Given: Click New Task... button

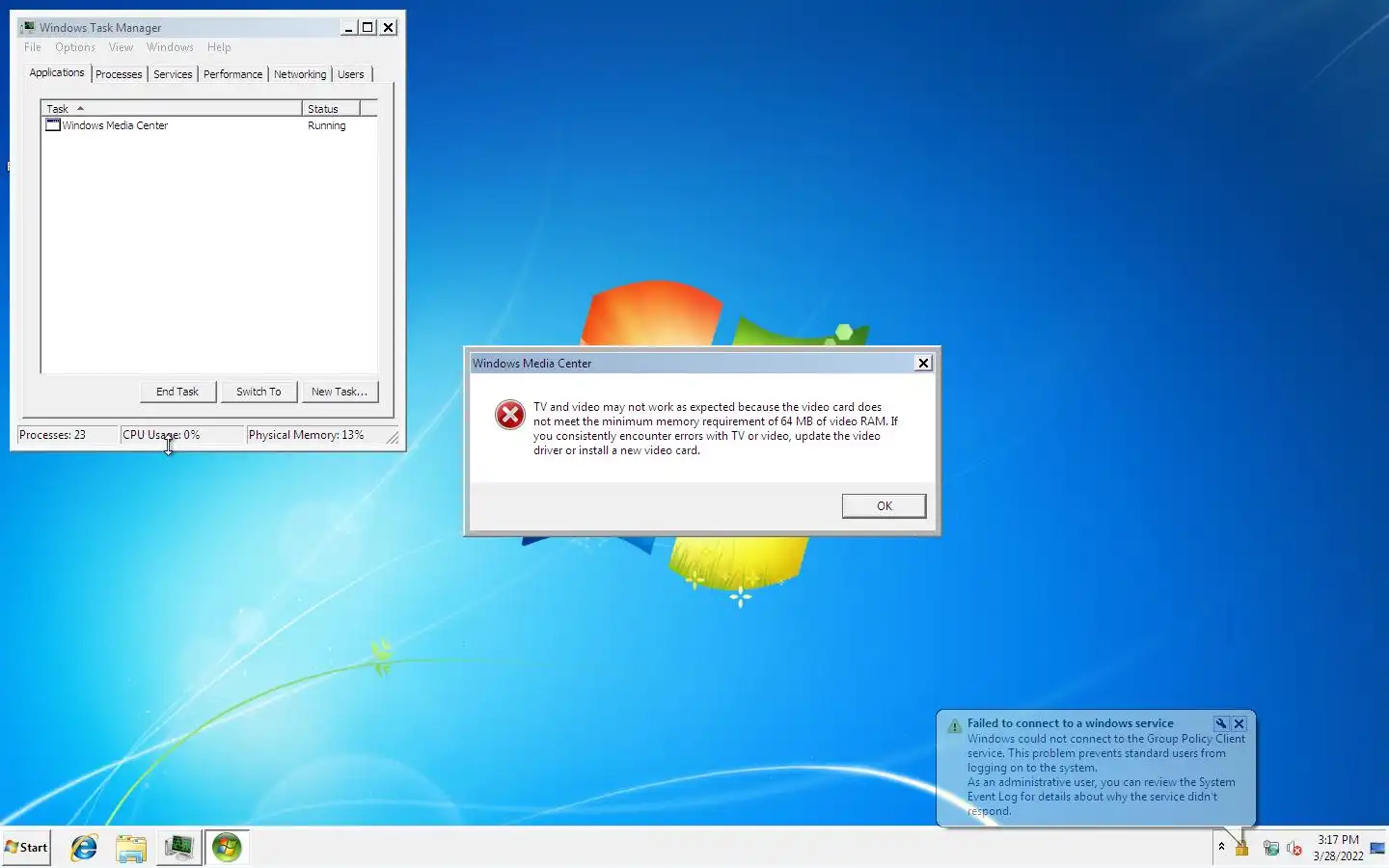Looking at the screenshot, I should 340,392.
